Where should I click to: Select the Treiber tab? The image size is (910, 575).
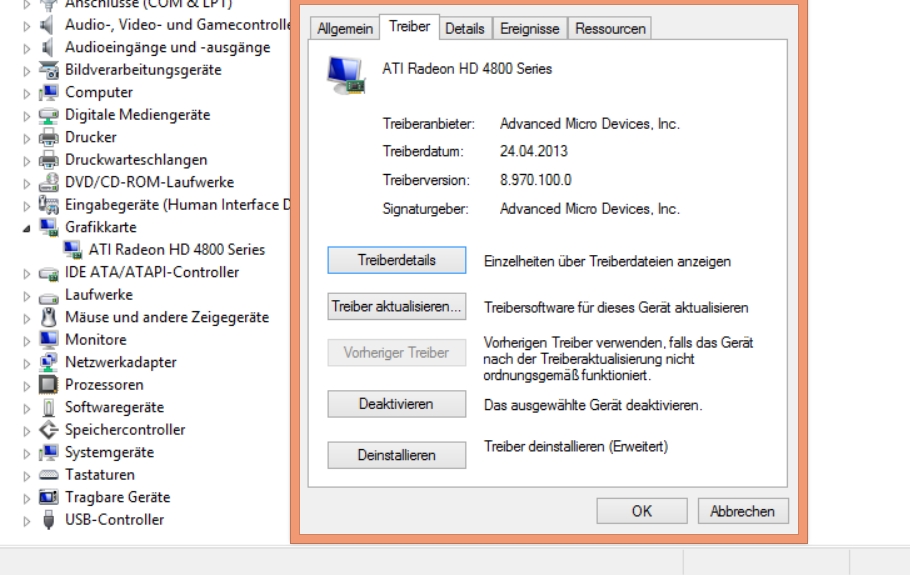(x=409, y=27)
